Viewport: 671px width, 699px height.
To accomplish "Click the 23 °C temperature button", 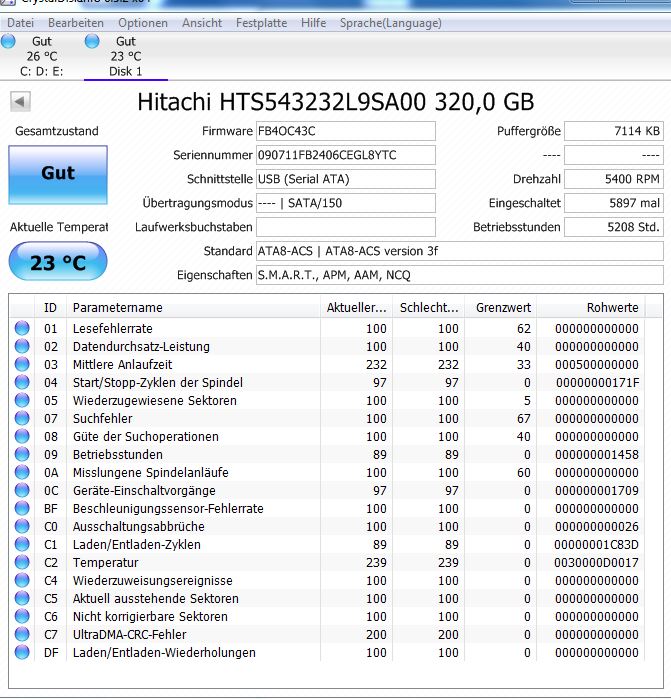I will [x=58, y=262].
